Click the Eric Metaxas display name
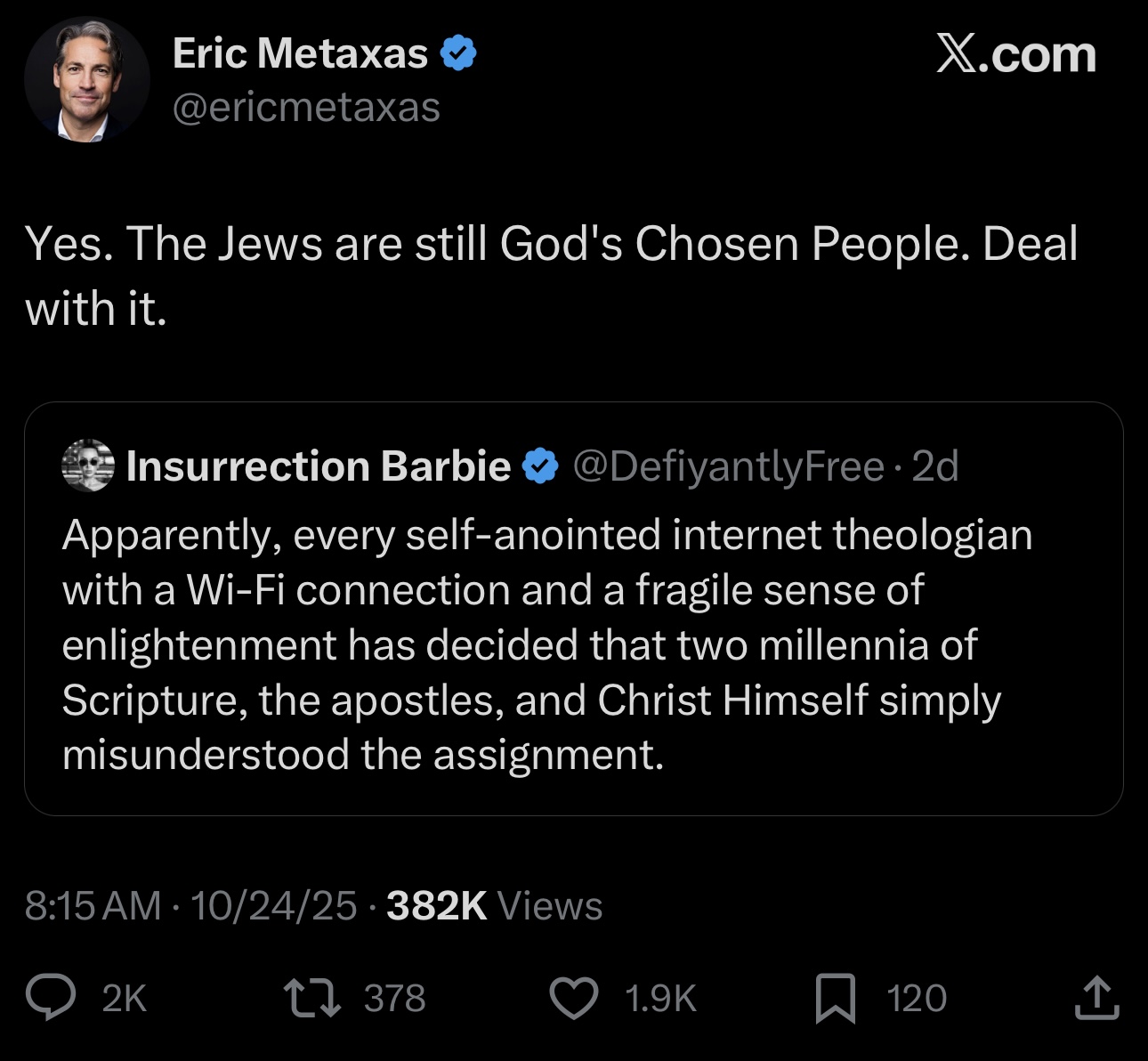Screen dimensions: 1148x1061 (x=300, y=53)
